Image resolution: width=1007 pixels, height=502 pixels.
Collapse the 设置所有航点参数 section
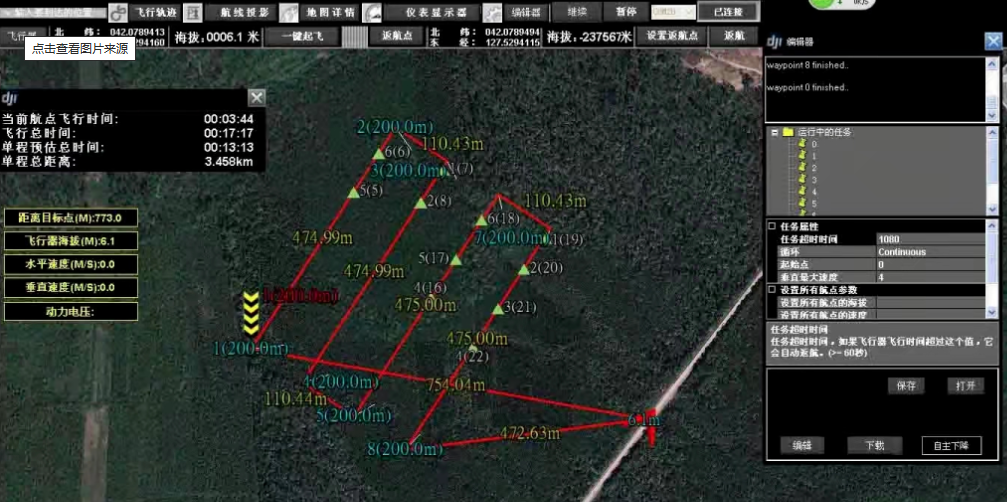[771, 289]
